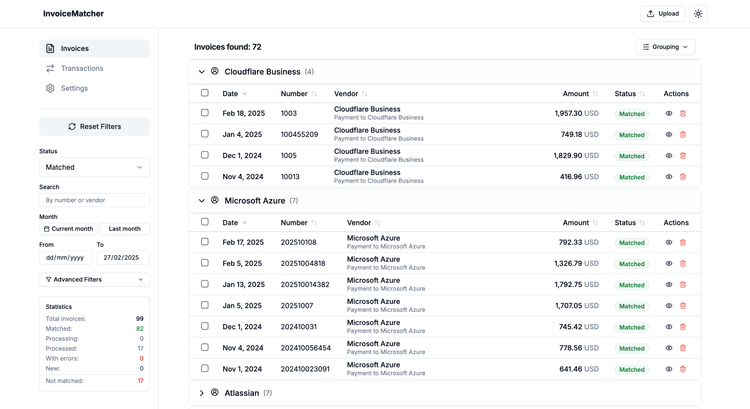The image size is (750, 409).
Task: Open the Grouping dropdown
Action: [665, 47]
